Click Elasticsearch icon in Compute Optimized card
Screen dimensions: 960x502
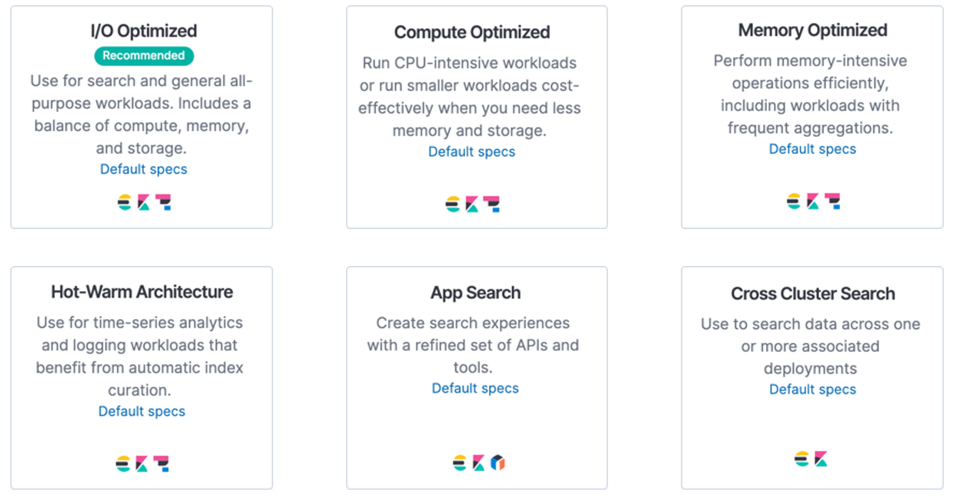(x=453, y=205)
